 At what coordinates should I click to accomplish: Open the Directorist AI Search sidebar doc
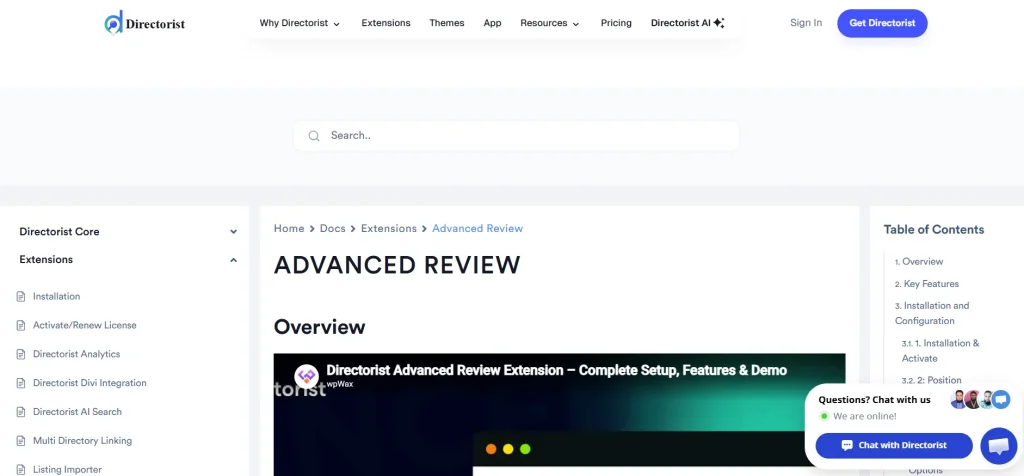(x=77, y=411)
